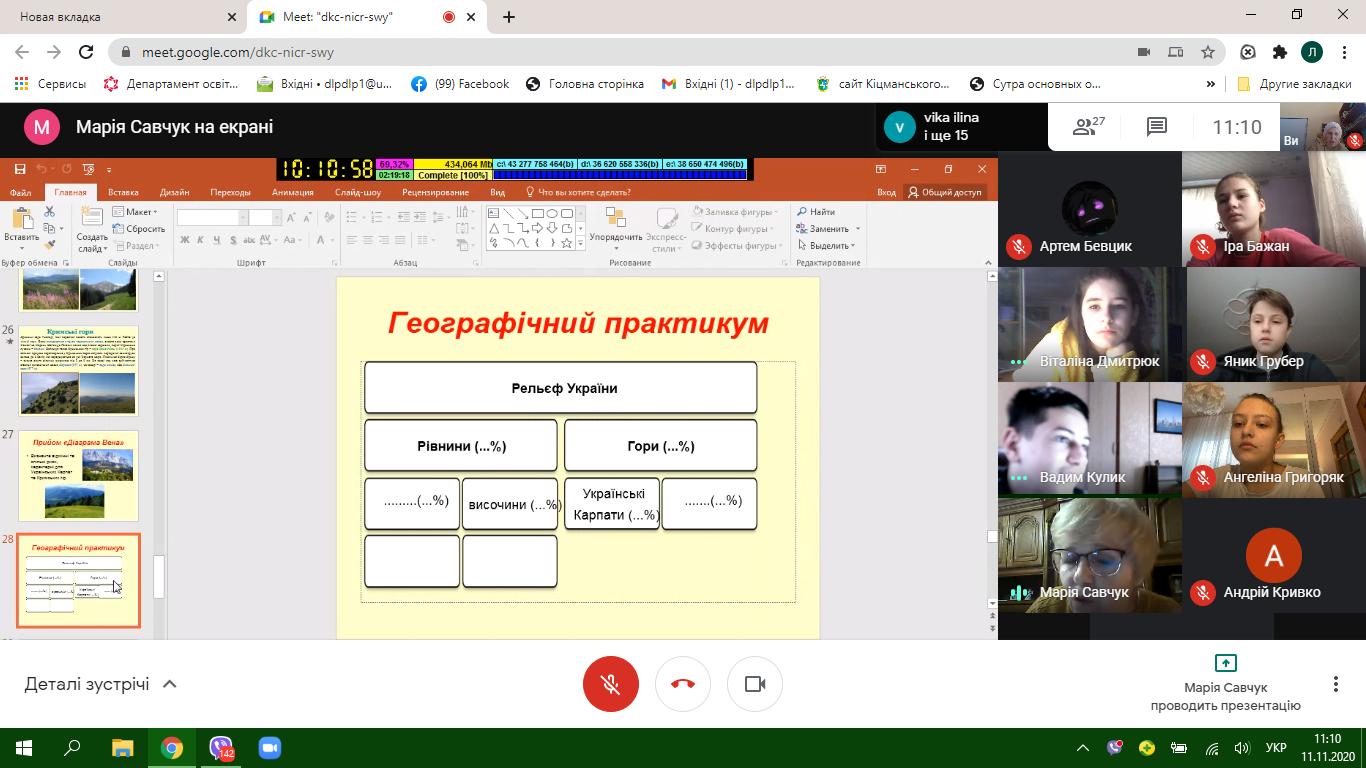
Task: Open Viber from the Windows taskbar
Action: click(221, 748)
